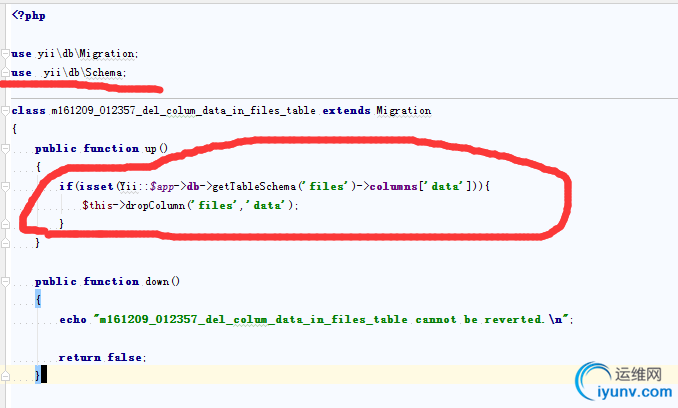Click class name m161209_012357_del_colum_data_in_files_table in declaration

(x=184, y=111)
